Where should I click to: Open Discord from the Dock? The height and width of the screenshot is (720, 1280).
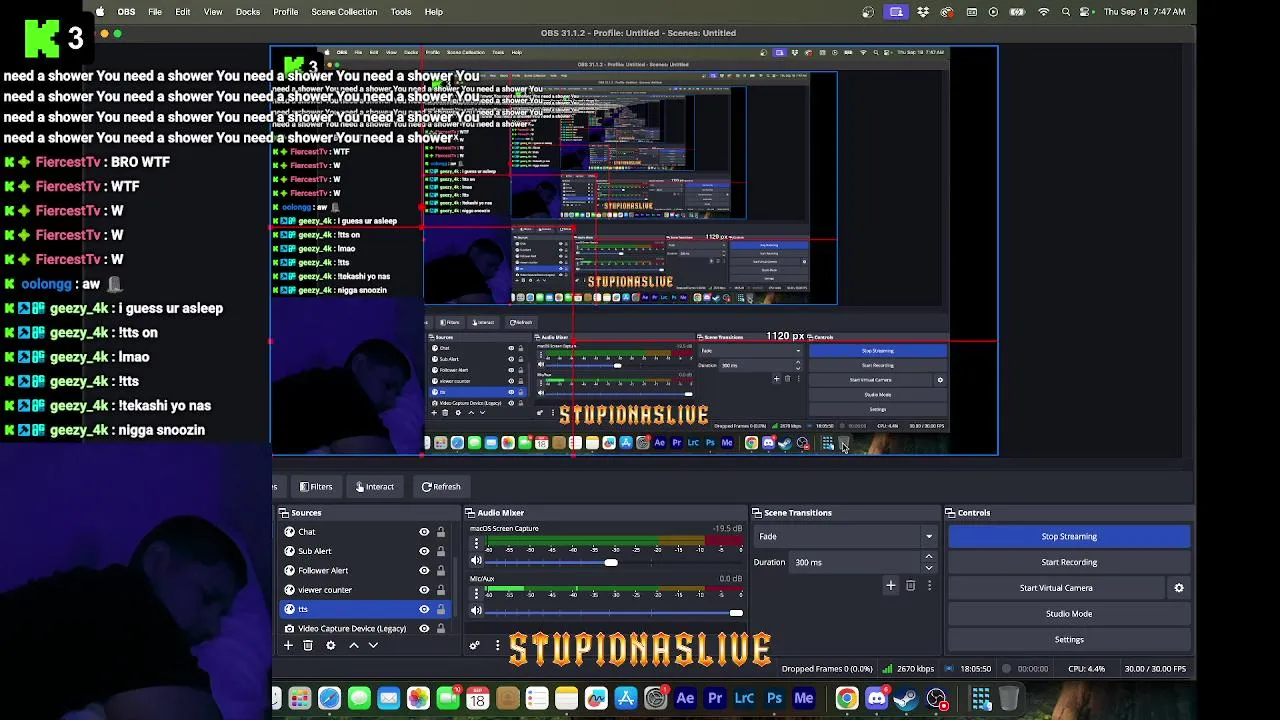[x=876, y=698]
